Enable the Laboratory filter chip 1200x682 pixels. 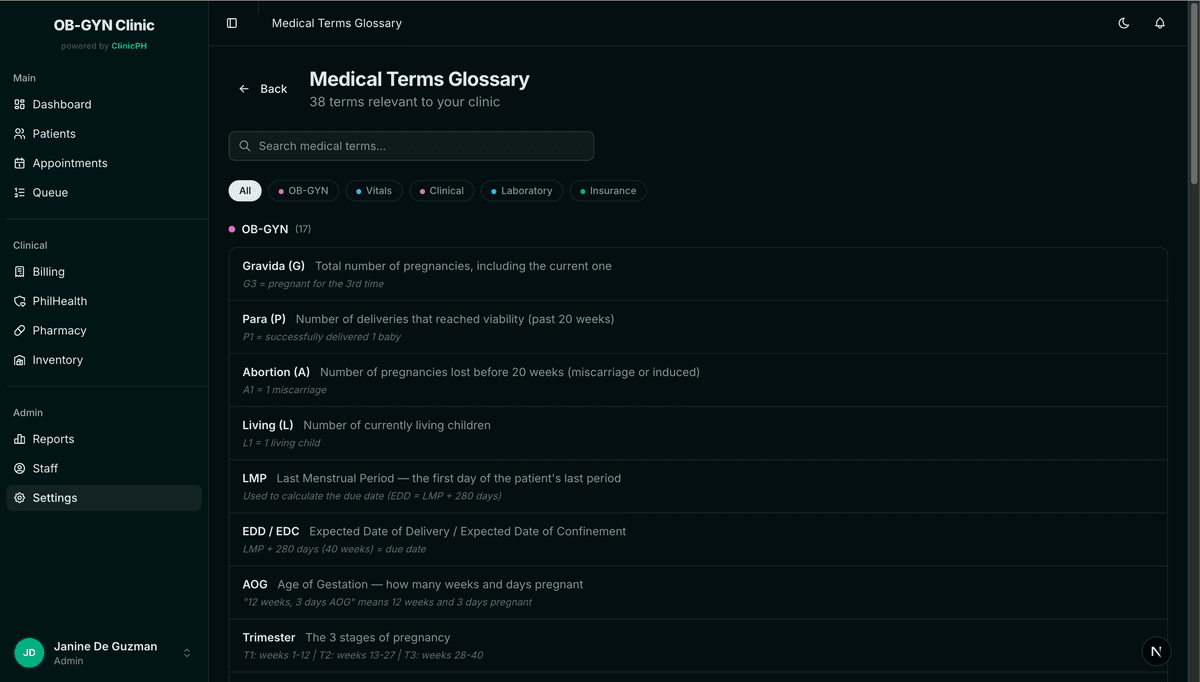521,190
